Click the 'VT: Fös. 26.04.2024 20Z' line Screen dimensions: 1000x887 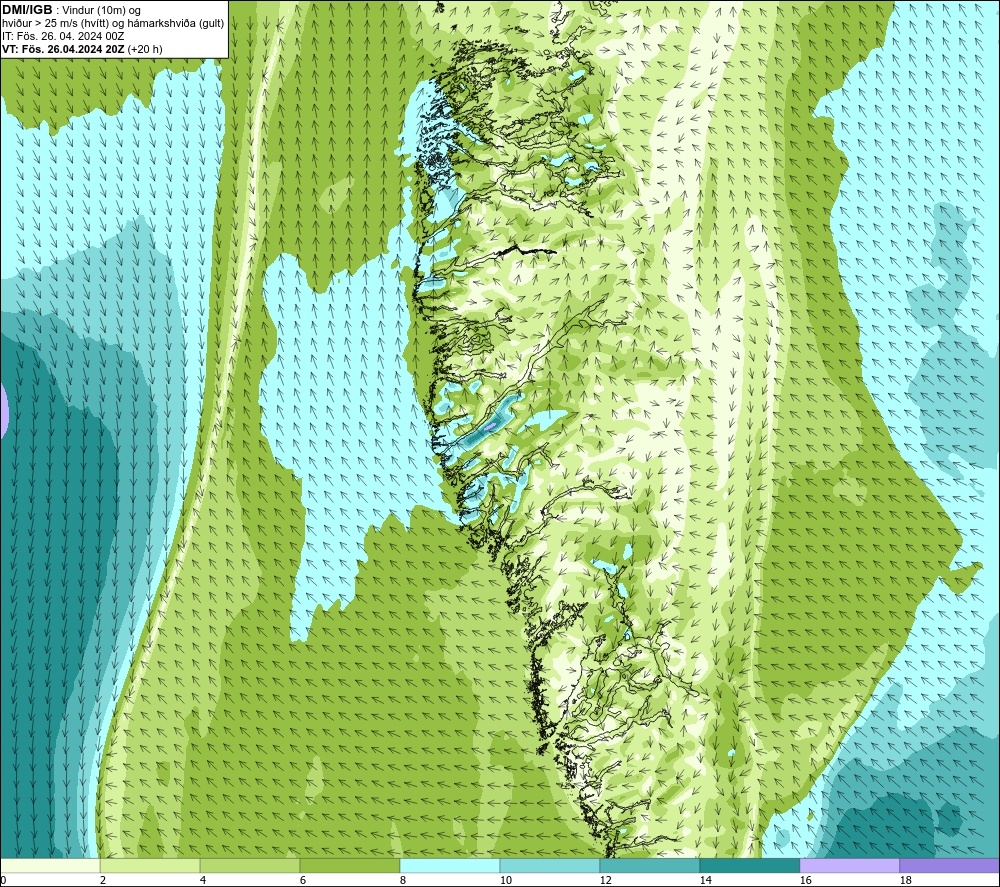[63, 49]
